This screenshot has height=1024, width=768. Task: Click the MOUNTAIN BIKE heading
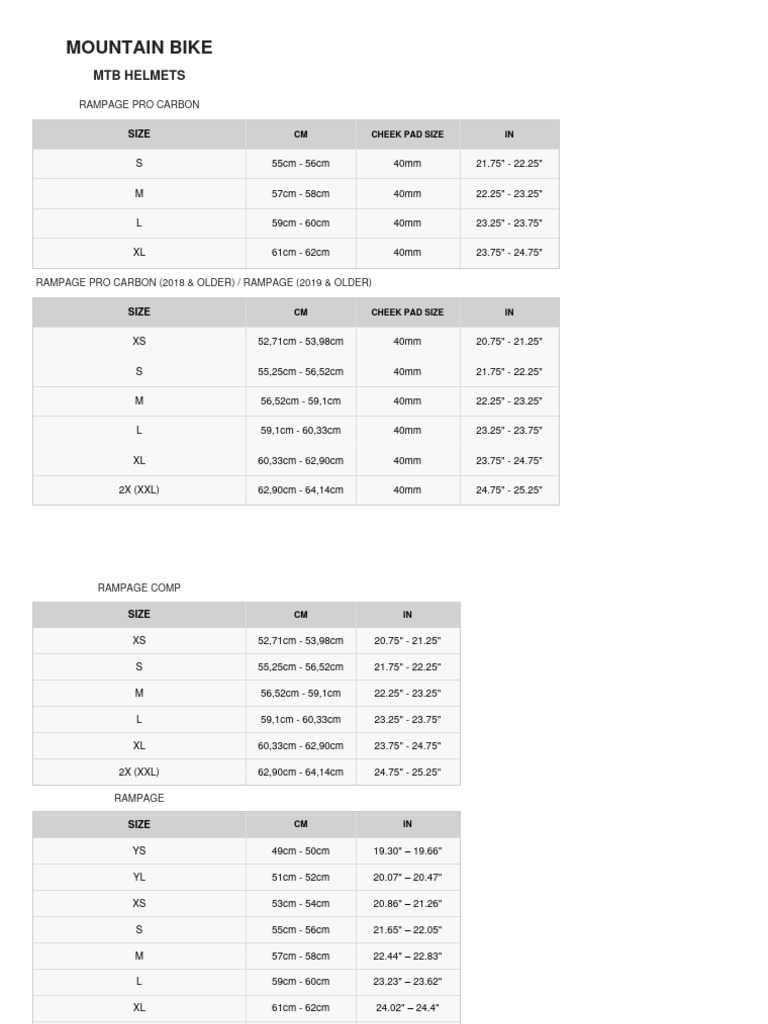[x=139, y=48]
